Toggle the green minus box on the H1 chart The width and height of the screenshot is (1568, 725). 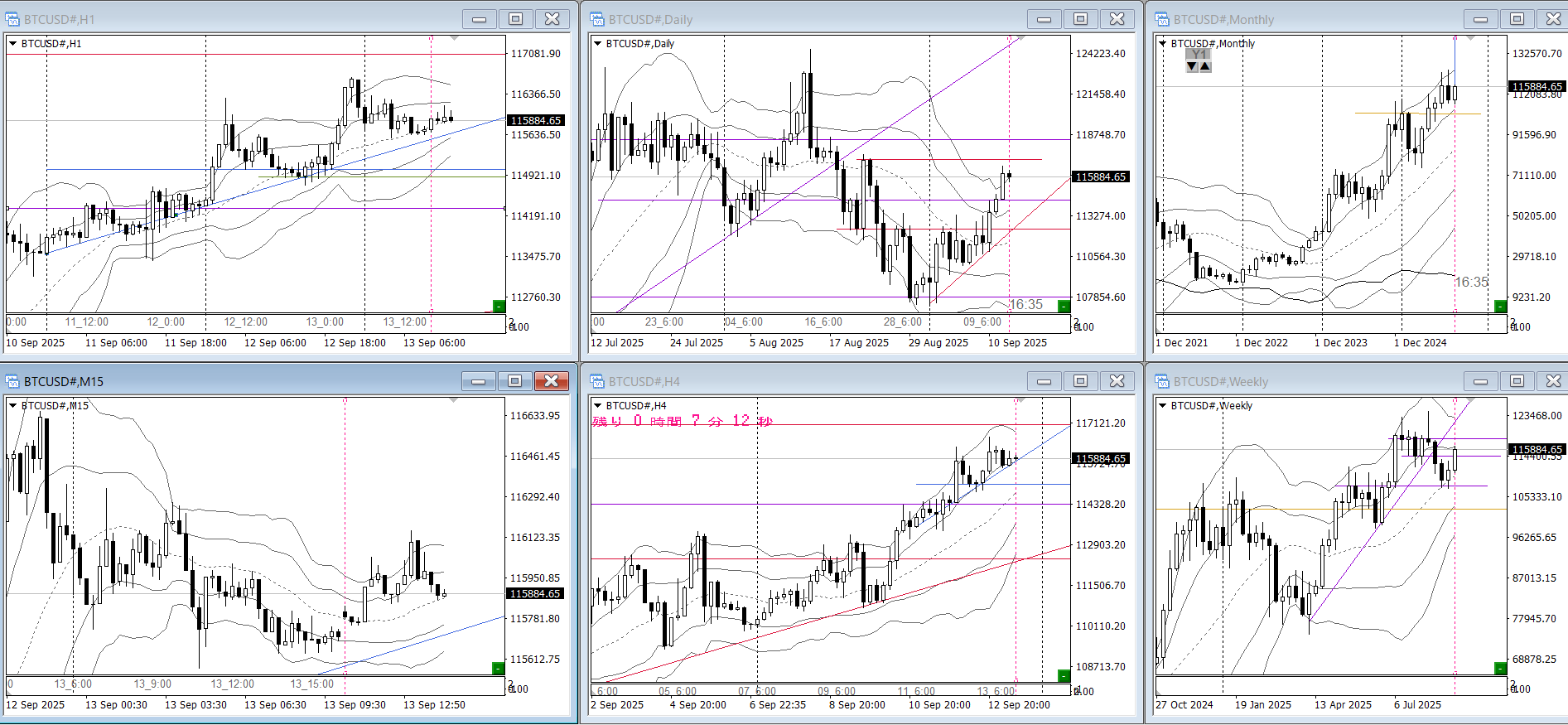(x=499, y=306)
